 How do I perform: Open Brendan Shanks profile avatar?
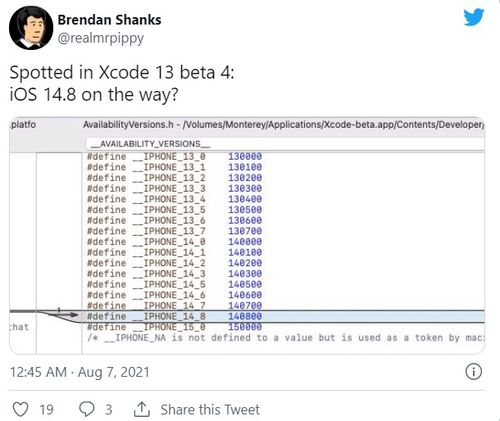click(31, 28)
